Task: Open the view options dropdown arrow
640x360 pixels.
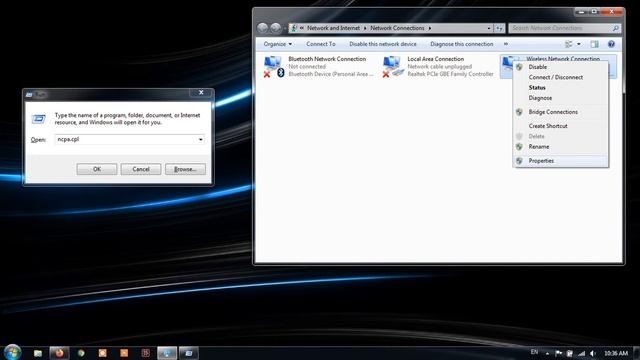Action: 579,44
